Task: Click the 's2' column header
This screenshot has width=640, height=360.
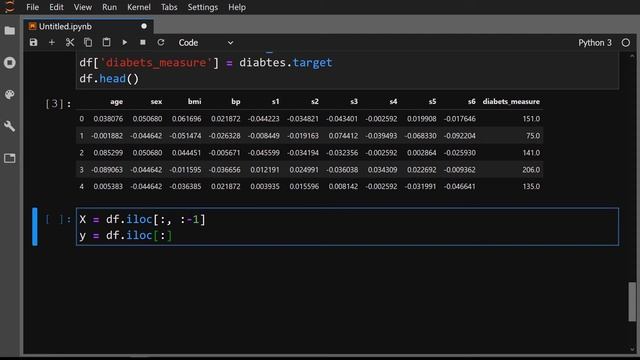Action: [315, 102]
